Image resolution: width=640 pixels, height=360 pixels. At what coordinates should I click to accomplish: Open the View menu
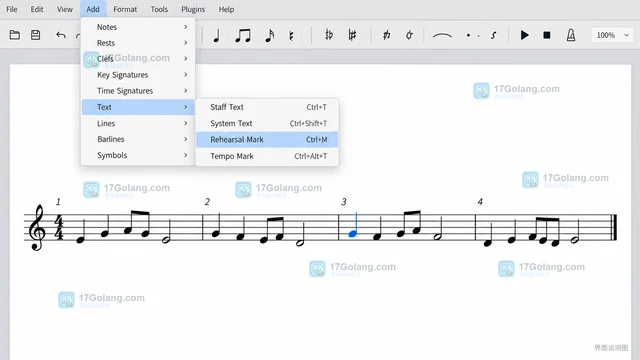pos(64,9)
